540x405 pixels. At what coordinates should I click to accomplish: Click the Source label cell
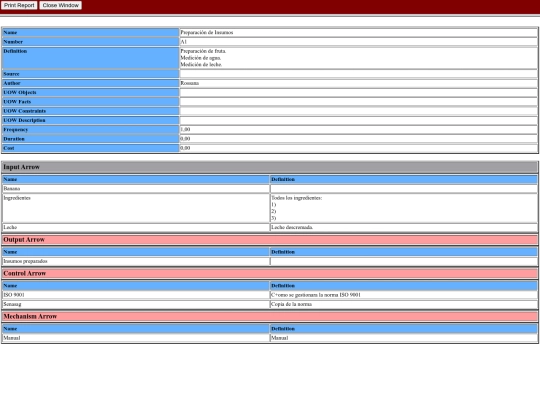[91, 74]
